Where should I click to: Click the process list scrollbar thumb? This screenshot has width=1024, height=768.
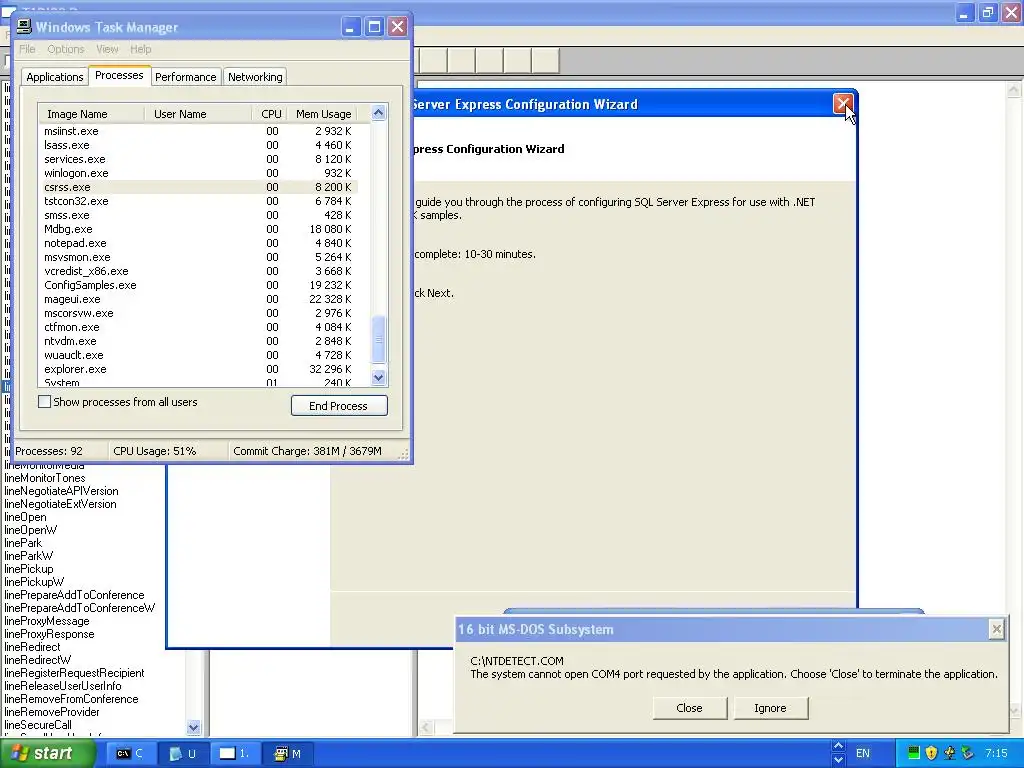(378, 339)
